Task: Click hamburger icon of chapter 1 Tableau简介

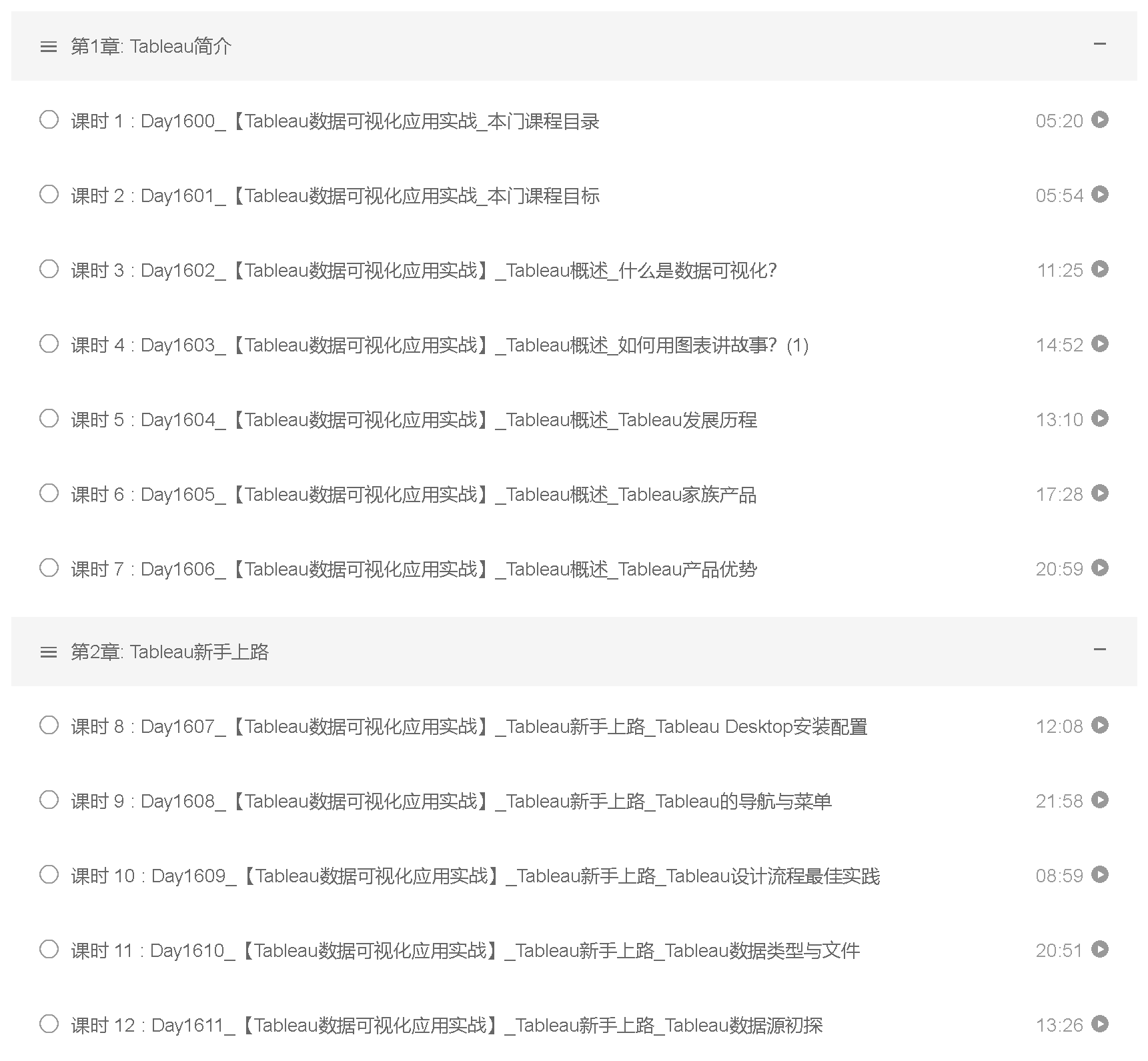Action: 49,47
